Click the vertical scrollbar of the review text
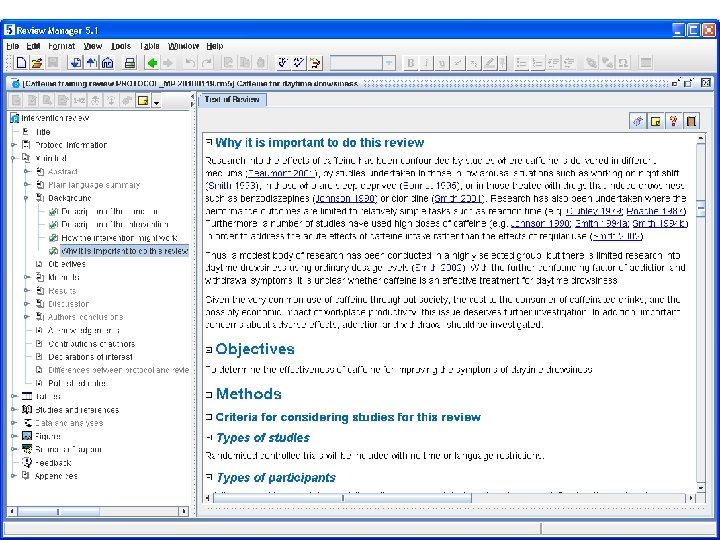 pyautogui.click(x=700, y=312)
